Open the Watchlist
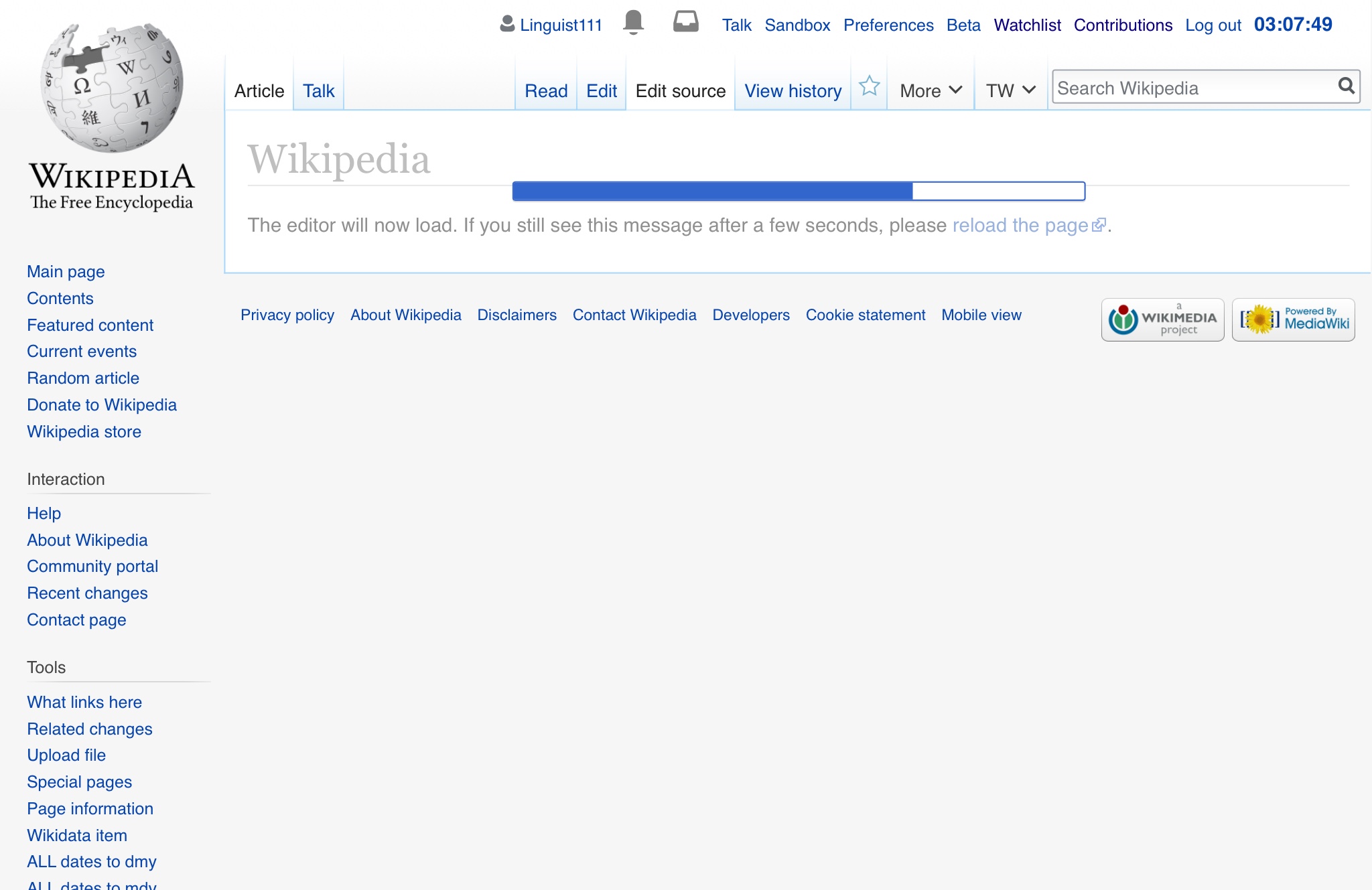1372x890 pixels. [x=1027, y=25]
